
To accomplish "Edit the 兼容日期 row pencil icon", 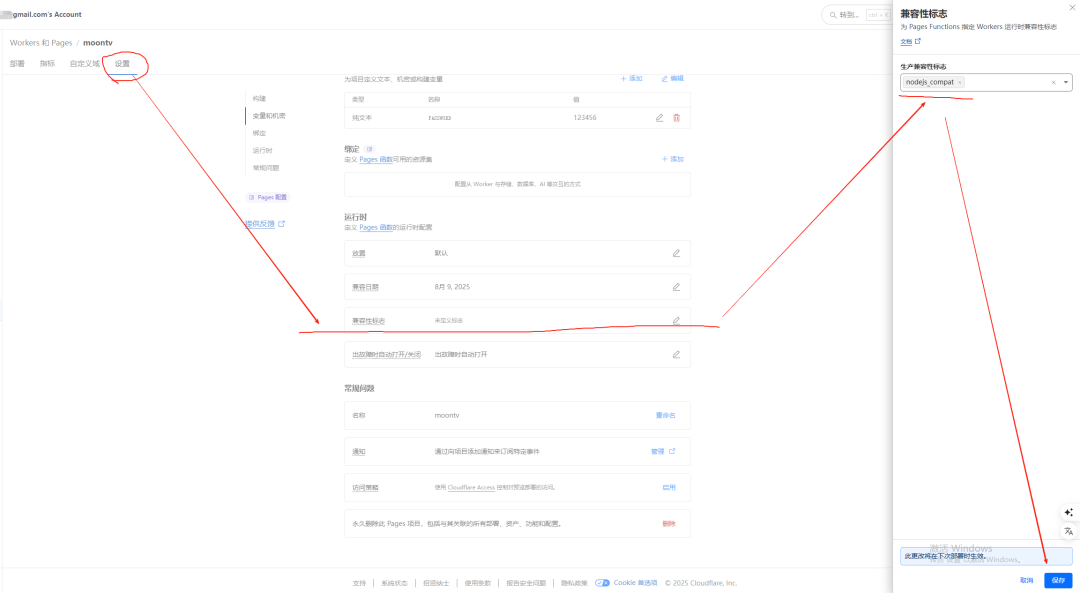I will [x=676, y=287].
